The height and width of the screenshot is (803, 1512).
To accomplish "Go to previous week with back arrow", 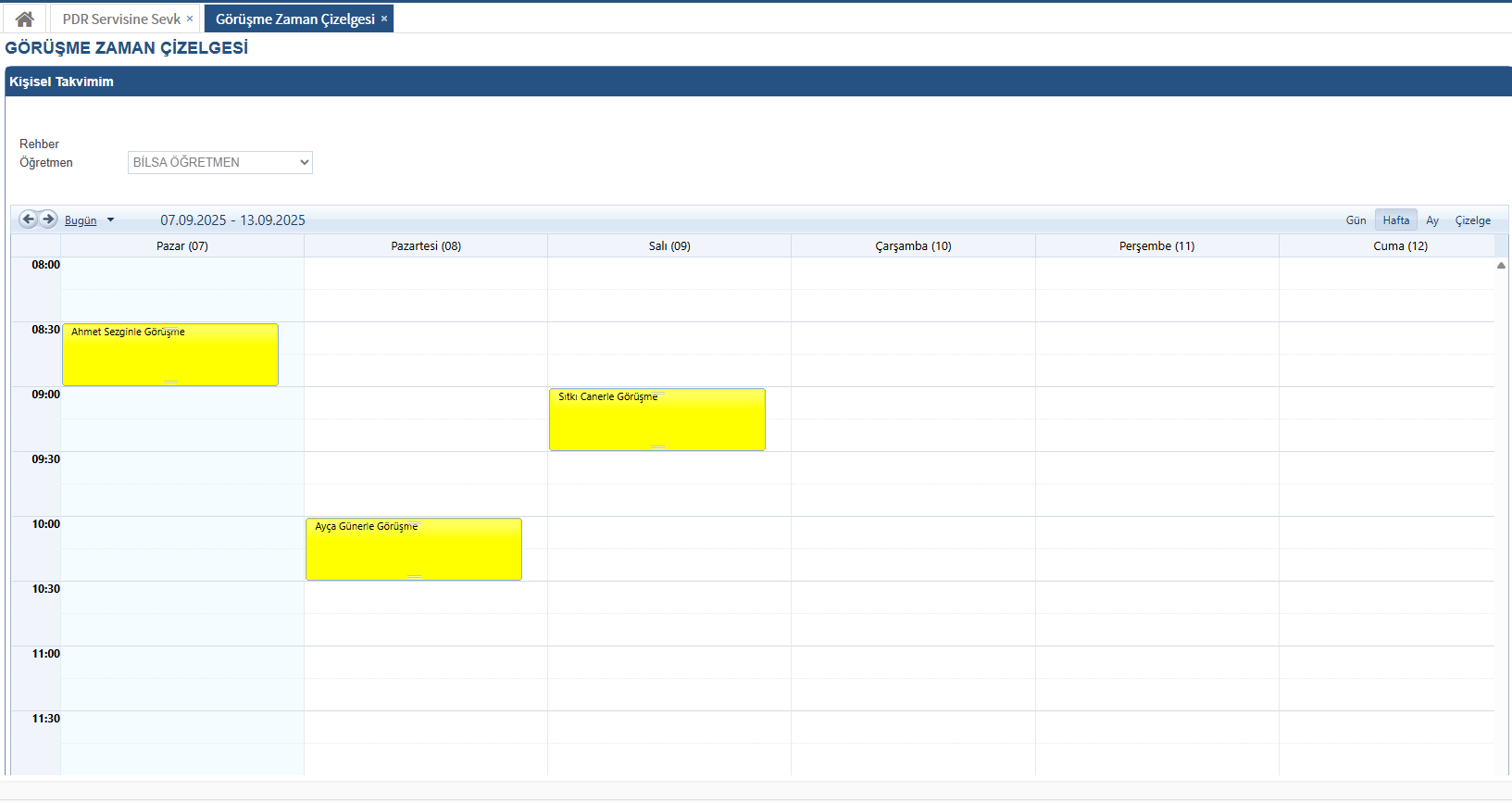I will click(28, 220).
